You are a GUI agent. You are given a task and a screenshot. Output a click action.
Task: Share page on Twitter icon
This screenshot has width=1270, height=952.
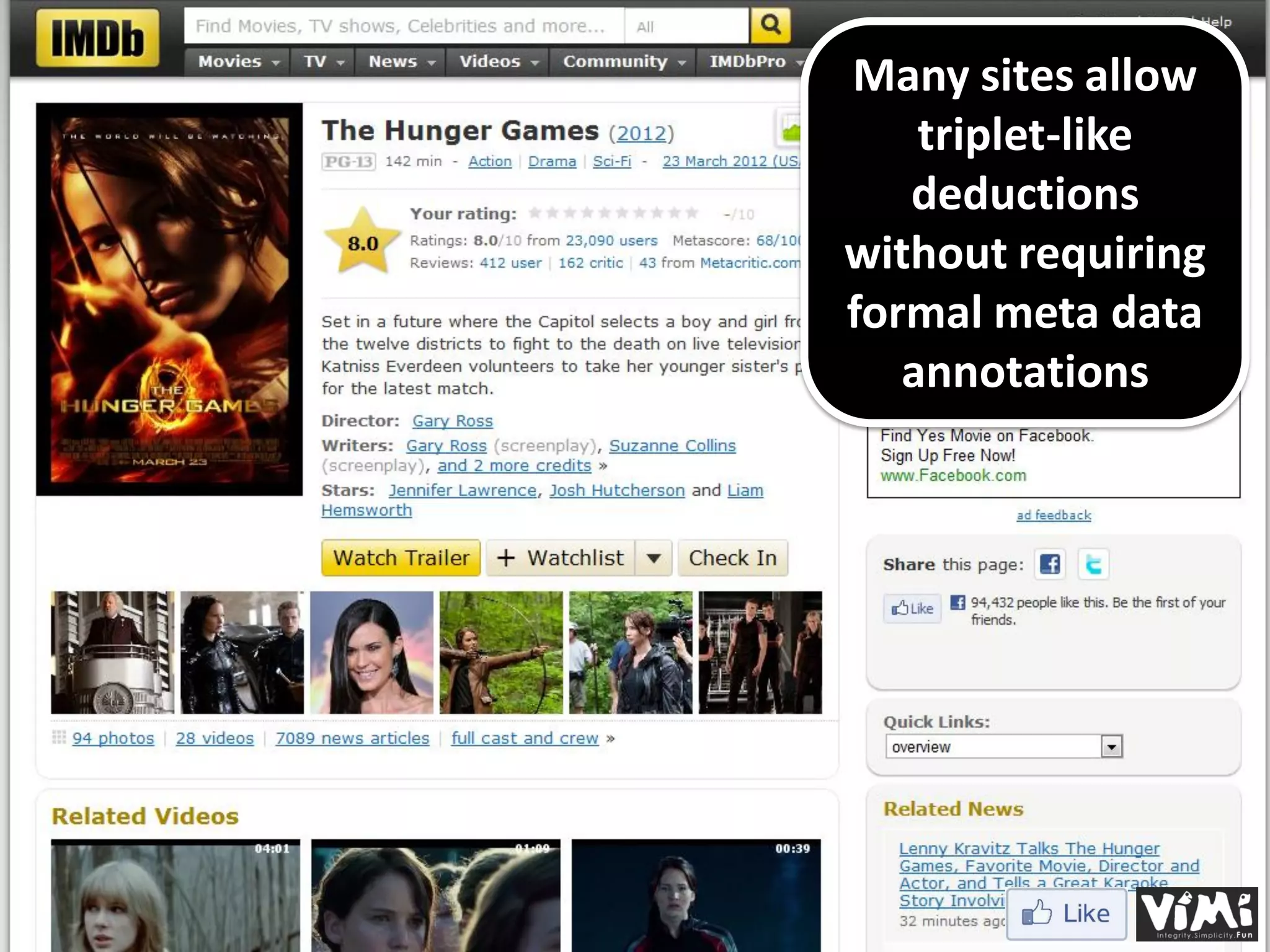[x=1093, y=564]
